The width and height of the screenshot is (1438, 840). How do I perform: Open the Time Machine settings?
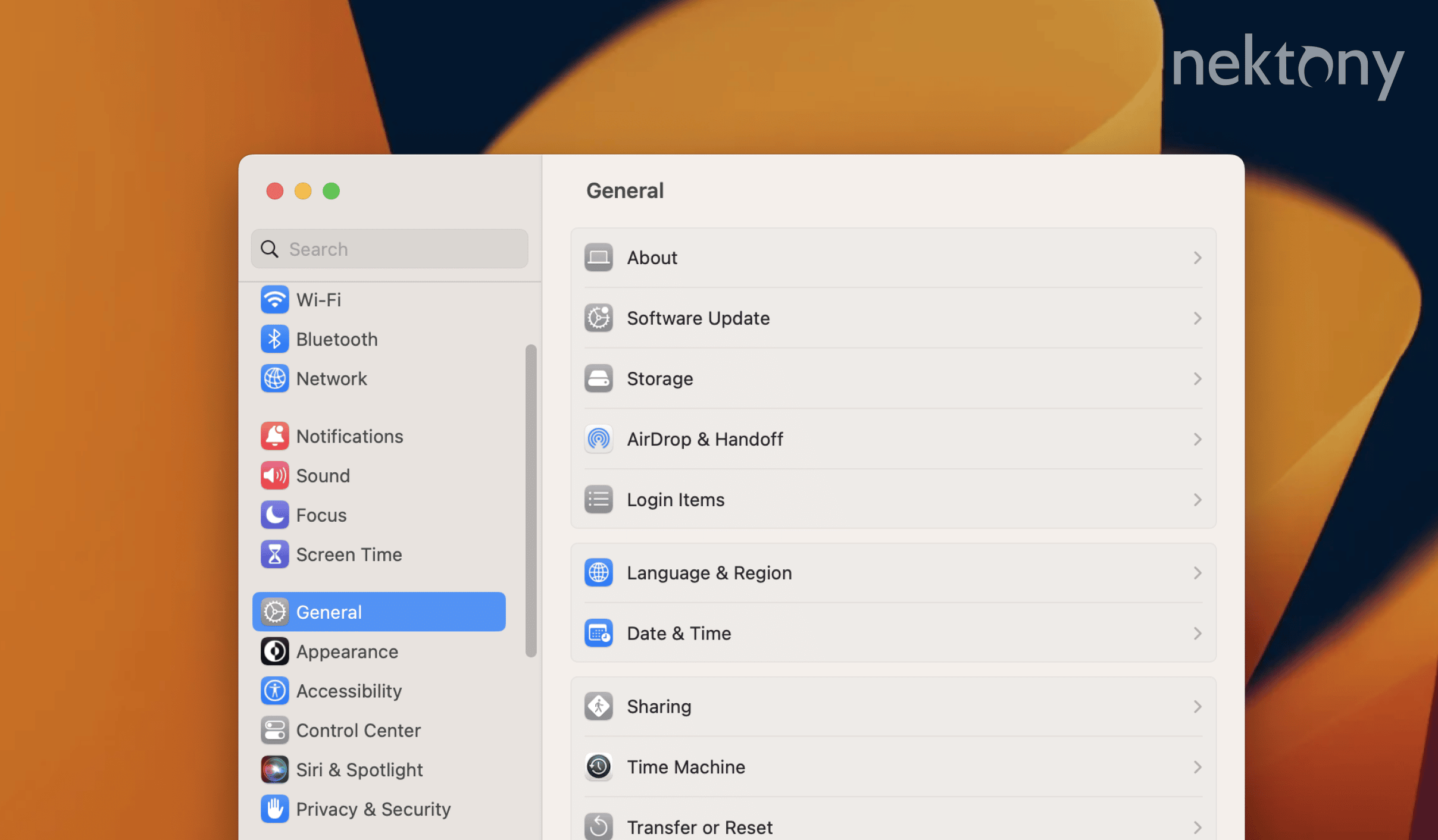[x=893, y=767]
